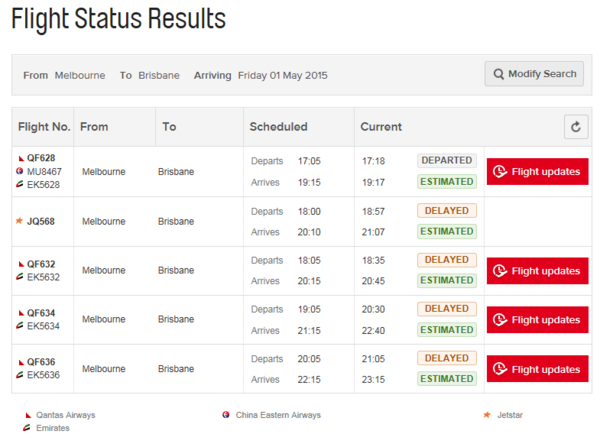
Task: Open Flight updates for QF634
Action: tap(537, 320)
